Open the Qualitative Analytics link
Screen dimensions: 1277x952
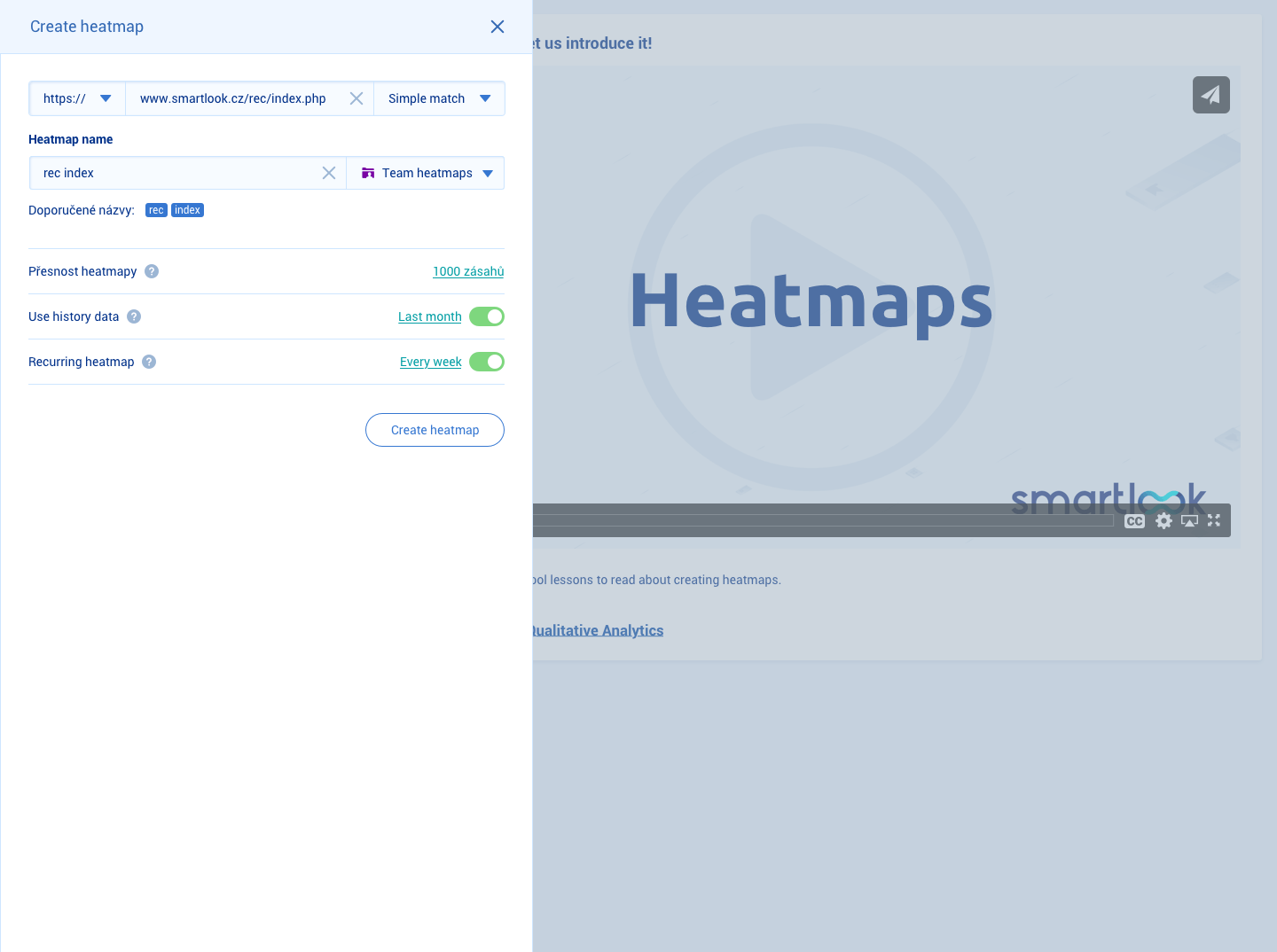point(598,630)
